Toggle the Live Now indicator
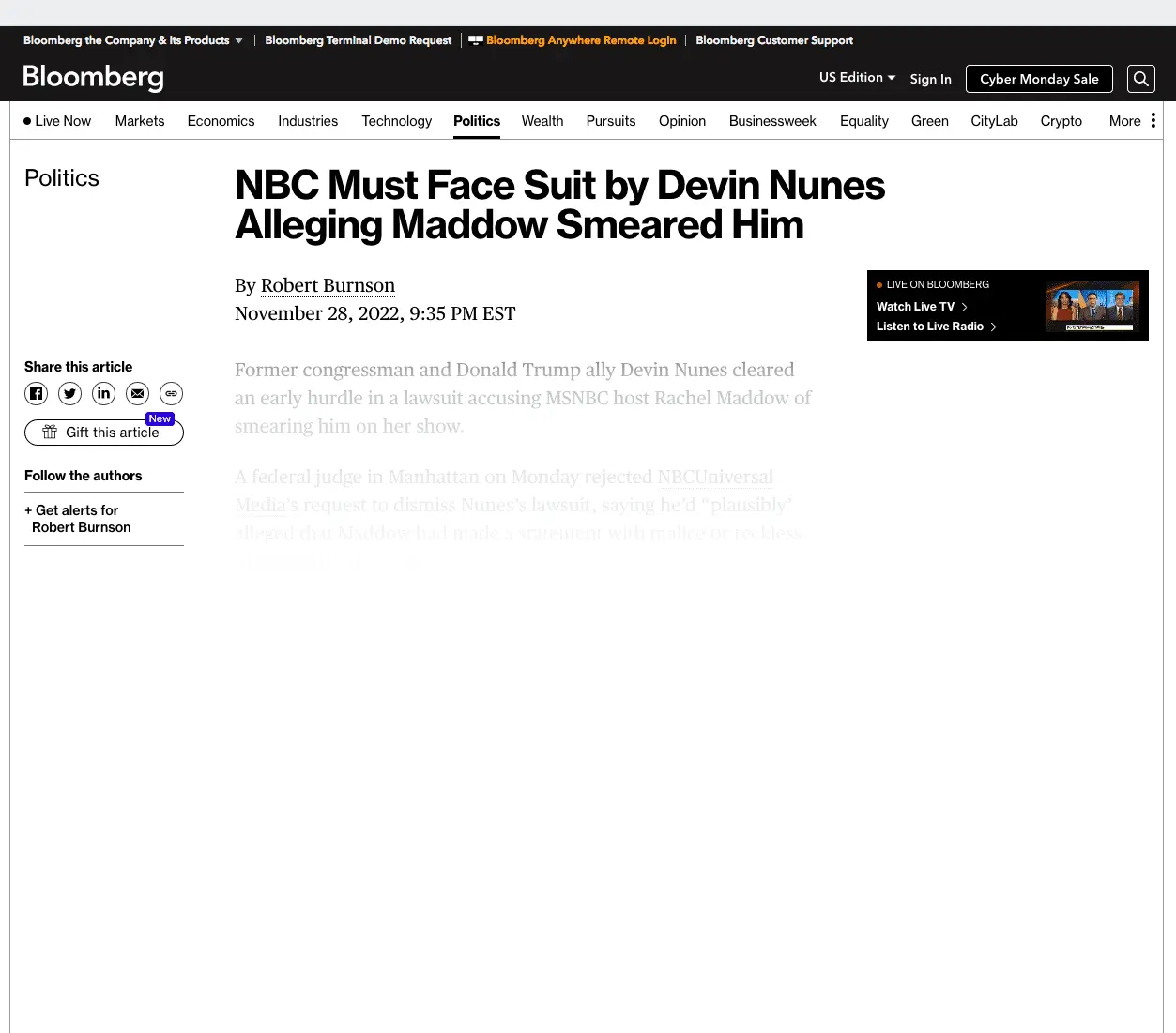The width and height of the screenshot is (1176, 1033). [56, 121]
